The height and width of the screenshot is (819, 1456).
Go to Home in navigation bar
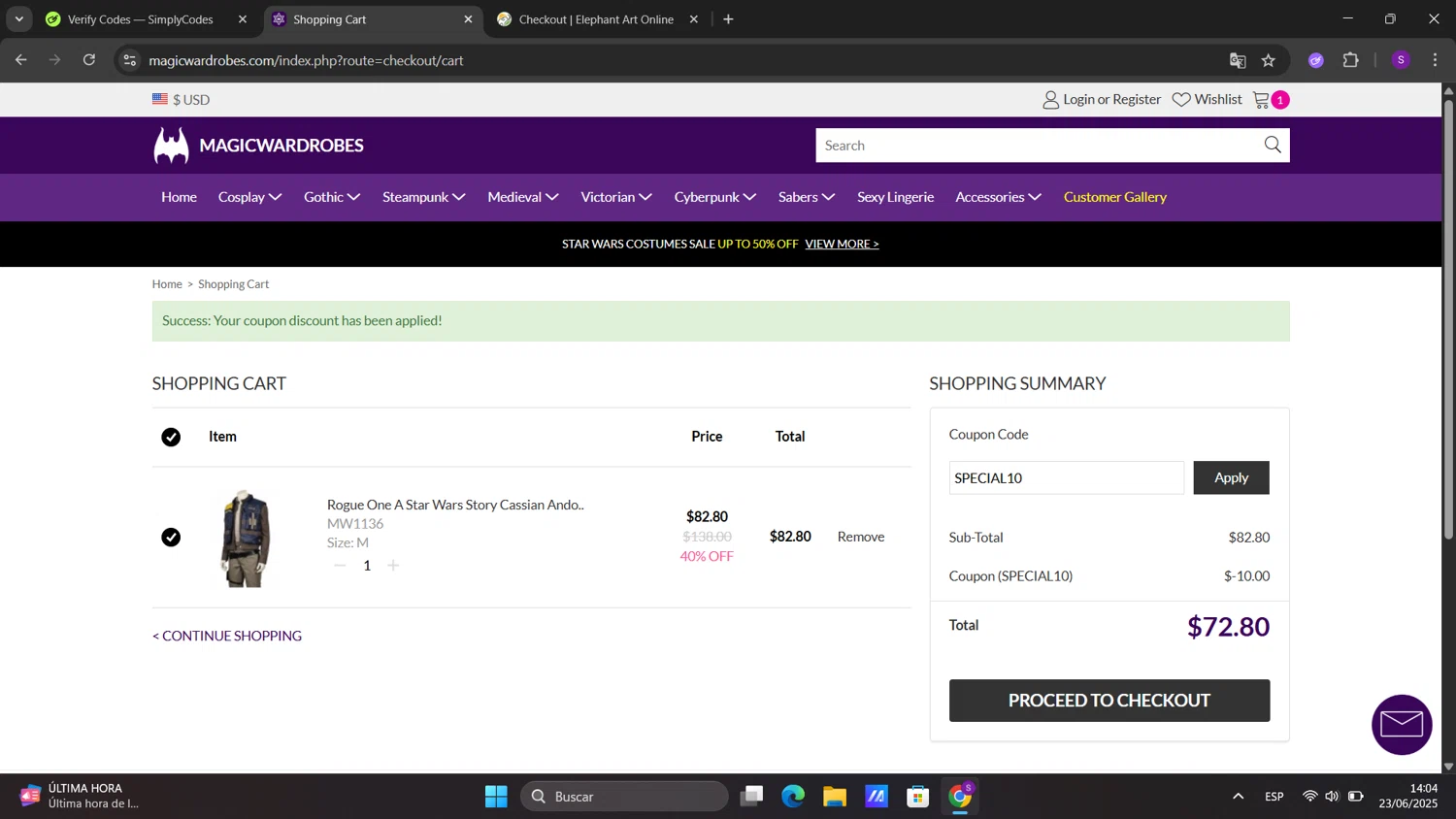(x=179, y=197)
